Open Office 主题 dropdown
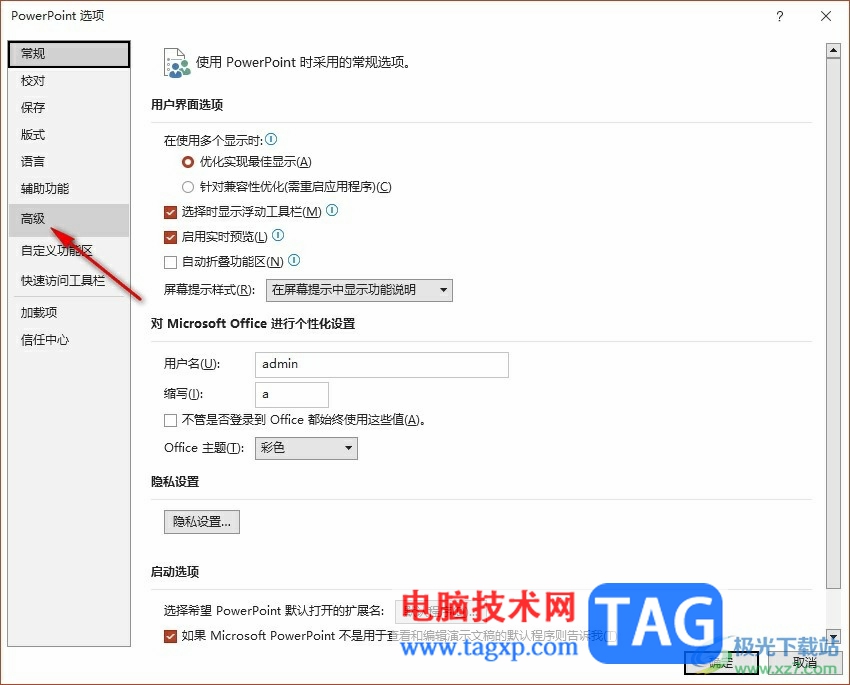Screen dimensions: 850x685 (x=306, y=448)
